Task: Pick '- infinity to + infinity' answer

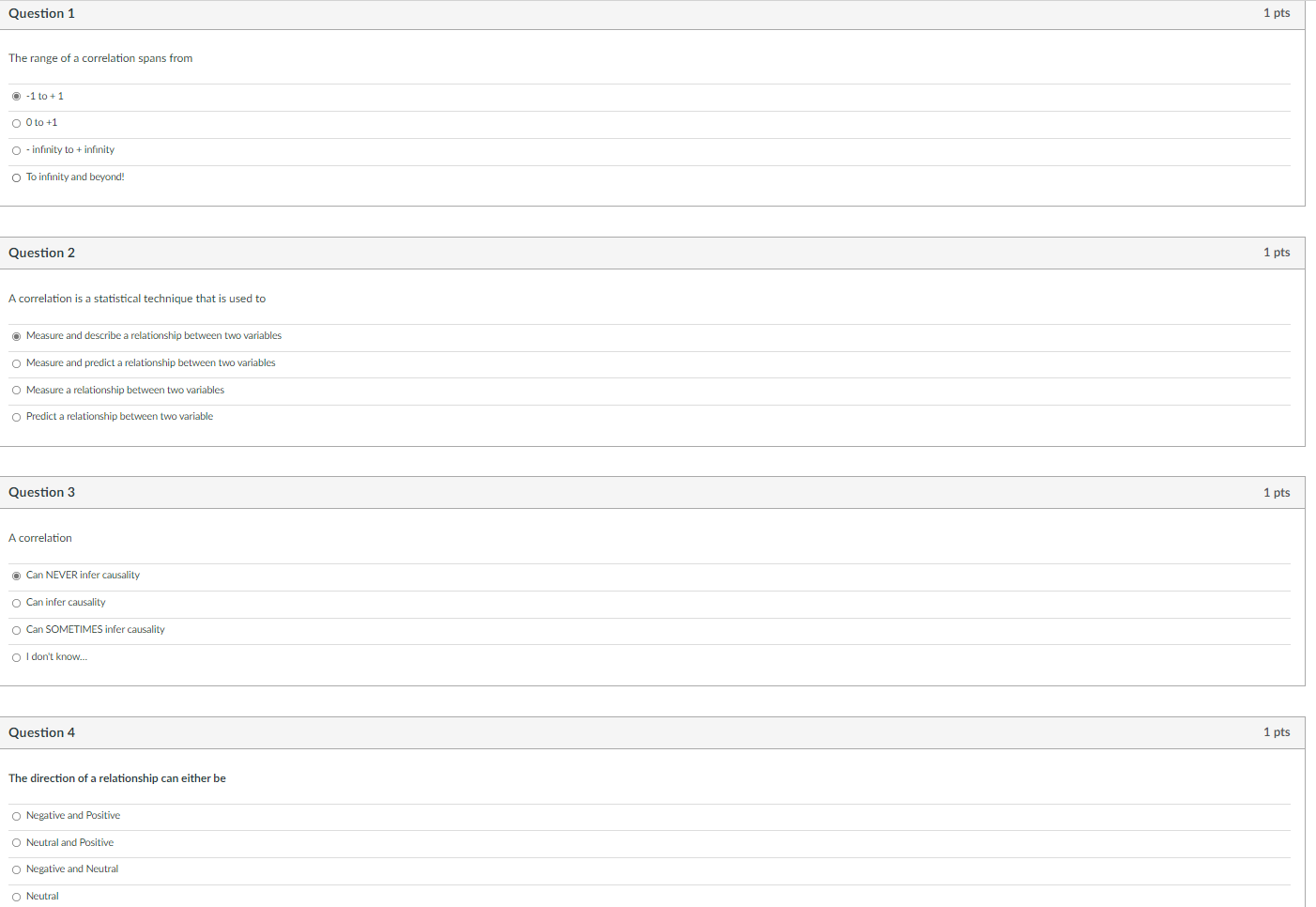Action: [16, 150]
